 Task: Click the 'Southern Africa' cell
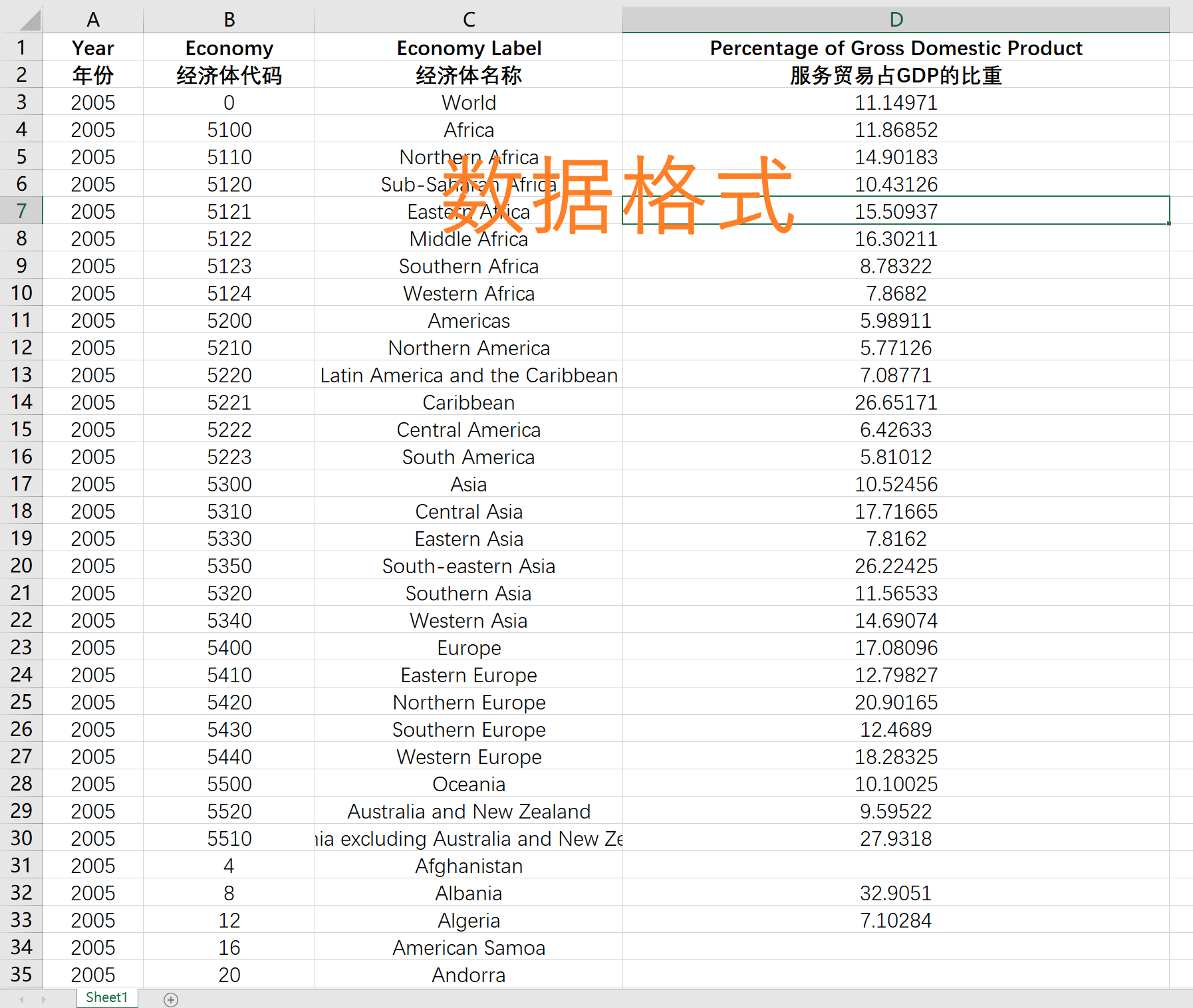coord(469,266)
